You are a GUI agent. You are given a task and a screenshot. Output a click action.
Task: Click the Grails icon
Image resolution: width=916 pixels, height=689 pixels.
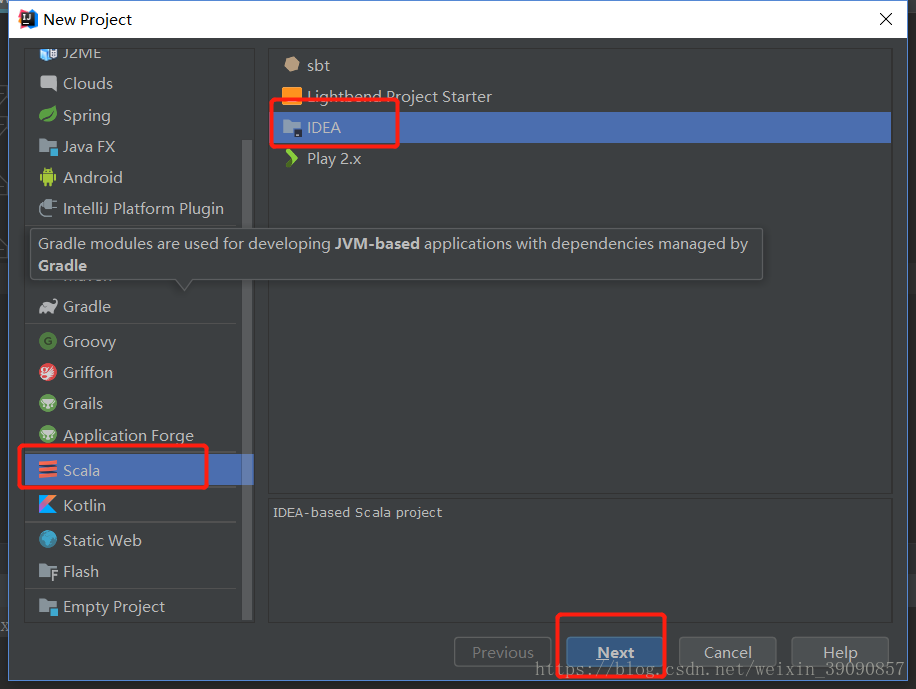click(x=48, y=403)
